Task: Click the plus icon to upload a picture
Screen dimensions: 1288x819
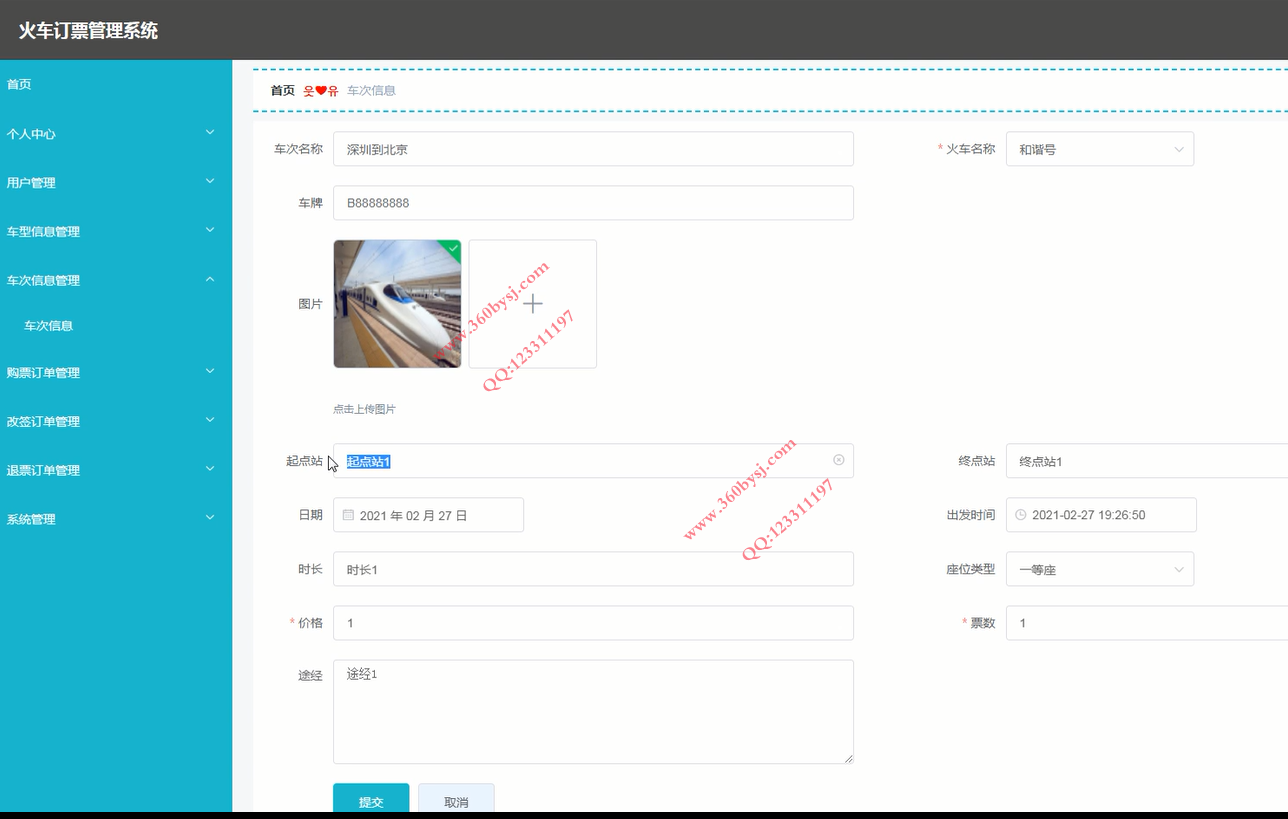Action: pyautogui.click(x=533, y=304)
